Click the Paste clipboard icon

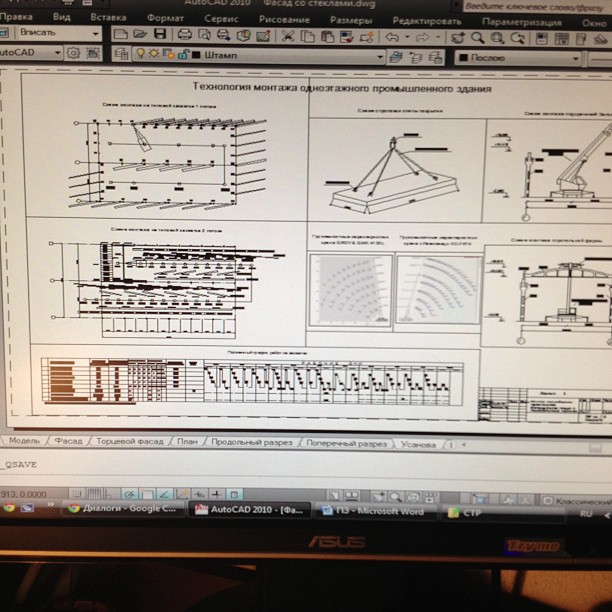(327, 37)
